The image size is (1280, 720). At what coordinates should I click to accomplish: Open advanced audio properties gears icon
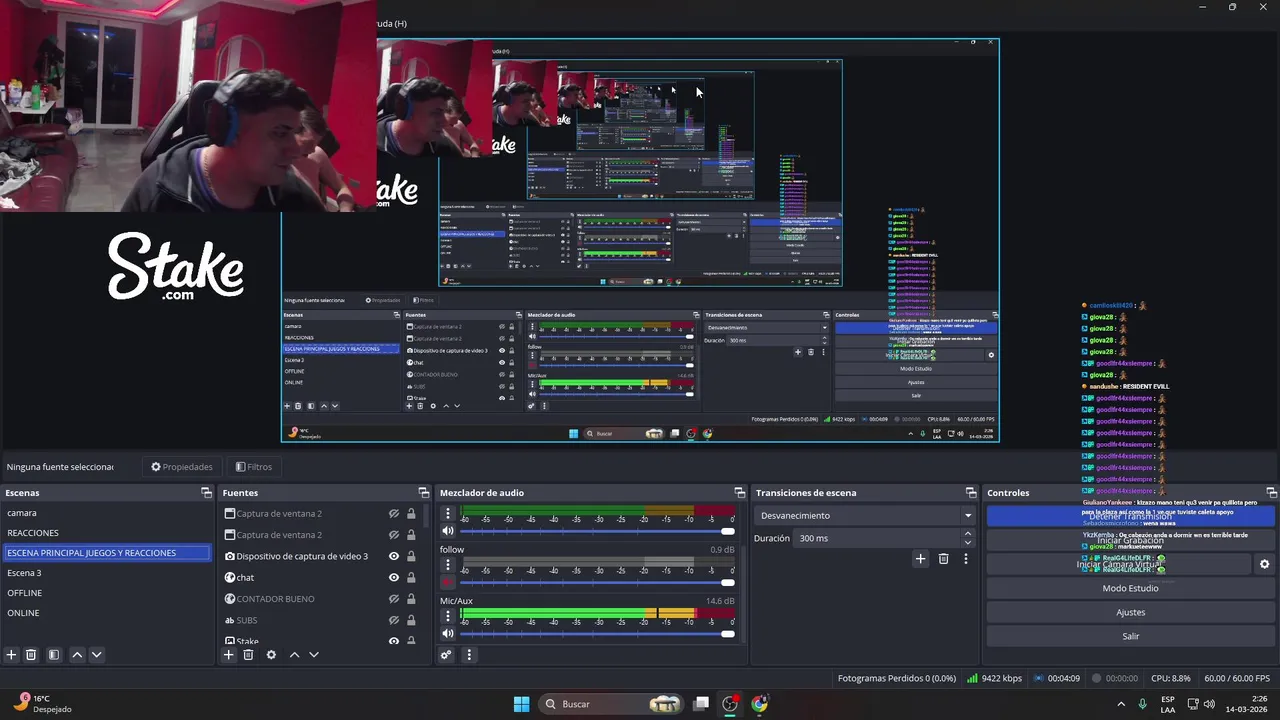coord(447,655)
